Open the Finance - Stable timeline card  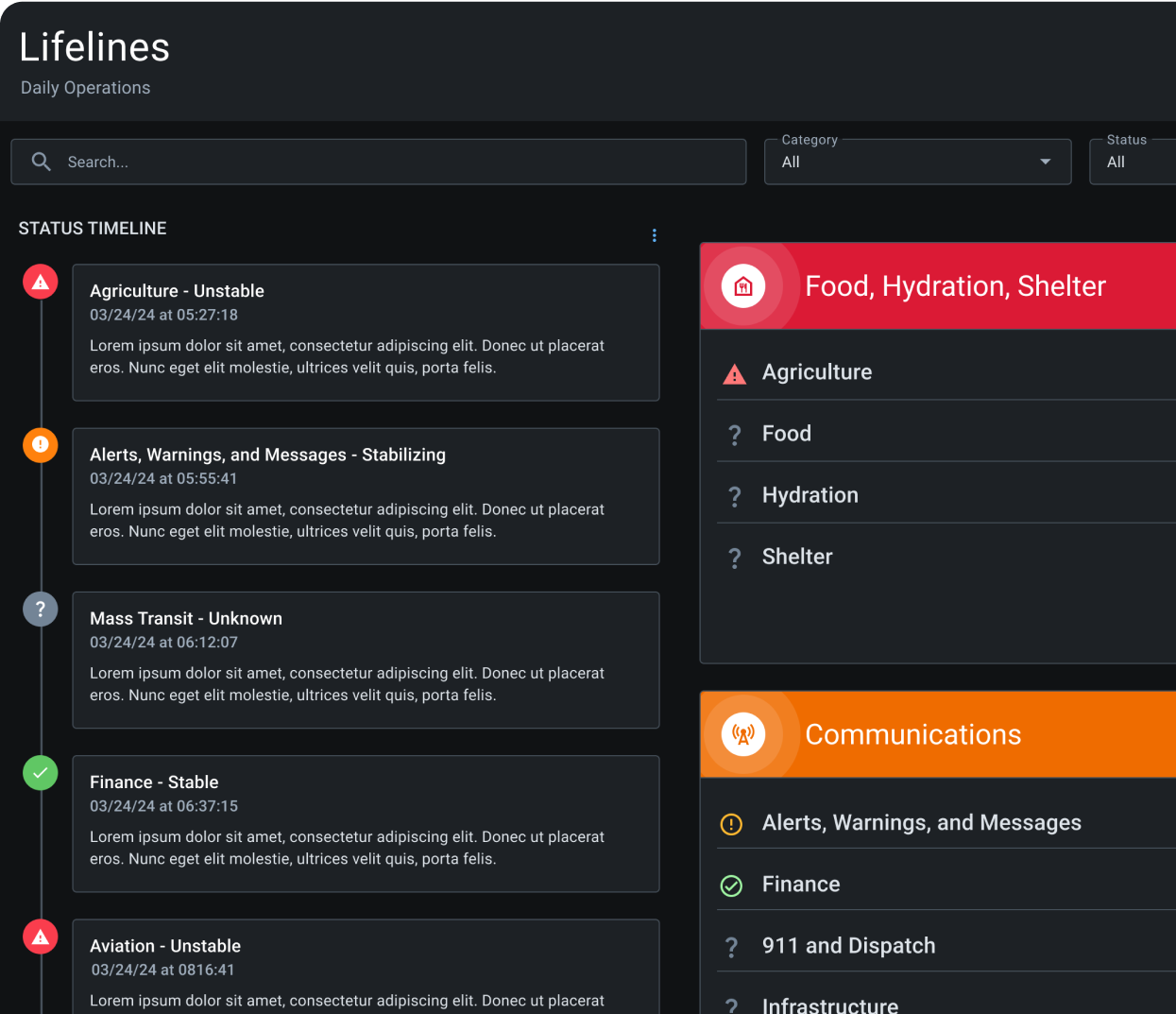click(x=366, y=823)
